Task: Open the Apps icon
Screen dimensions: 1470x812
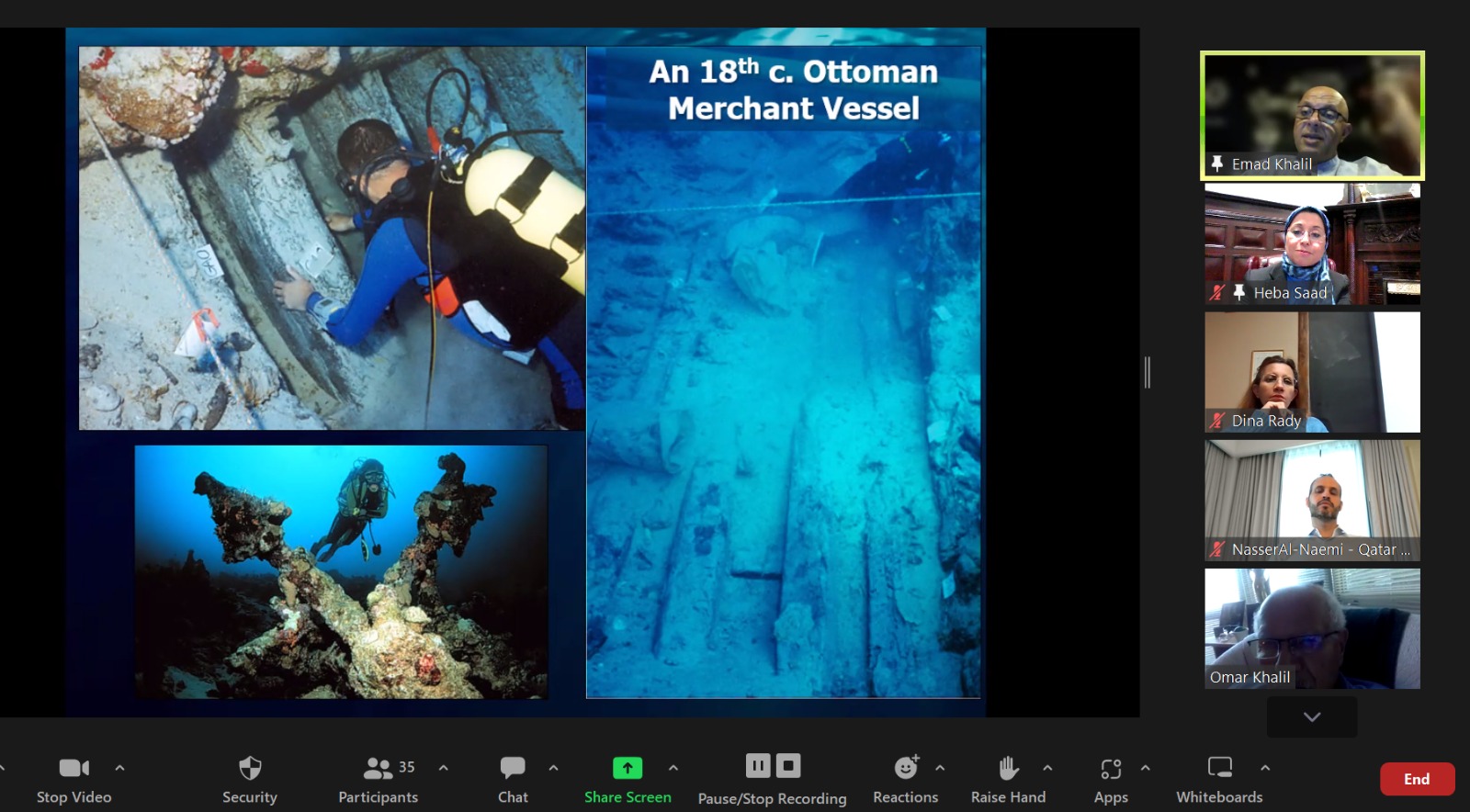Action: [x=1111, y=768]
